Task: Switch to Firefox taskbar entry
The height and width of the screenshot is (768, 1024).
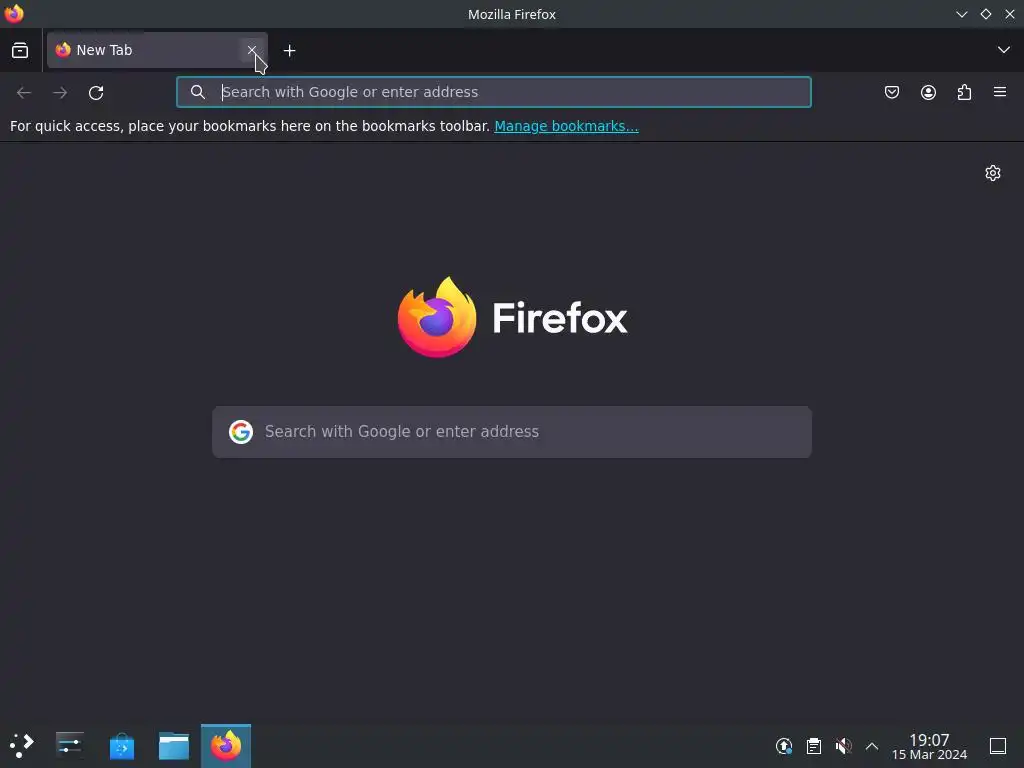Action: [x=226, y=746]
